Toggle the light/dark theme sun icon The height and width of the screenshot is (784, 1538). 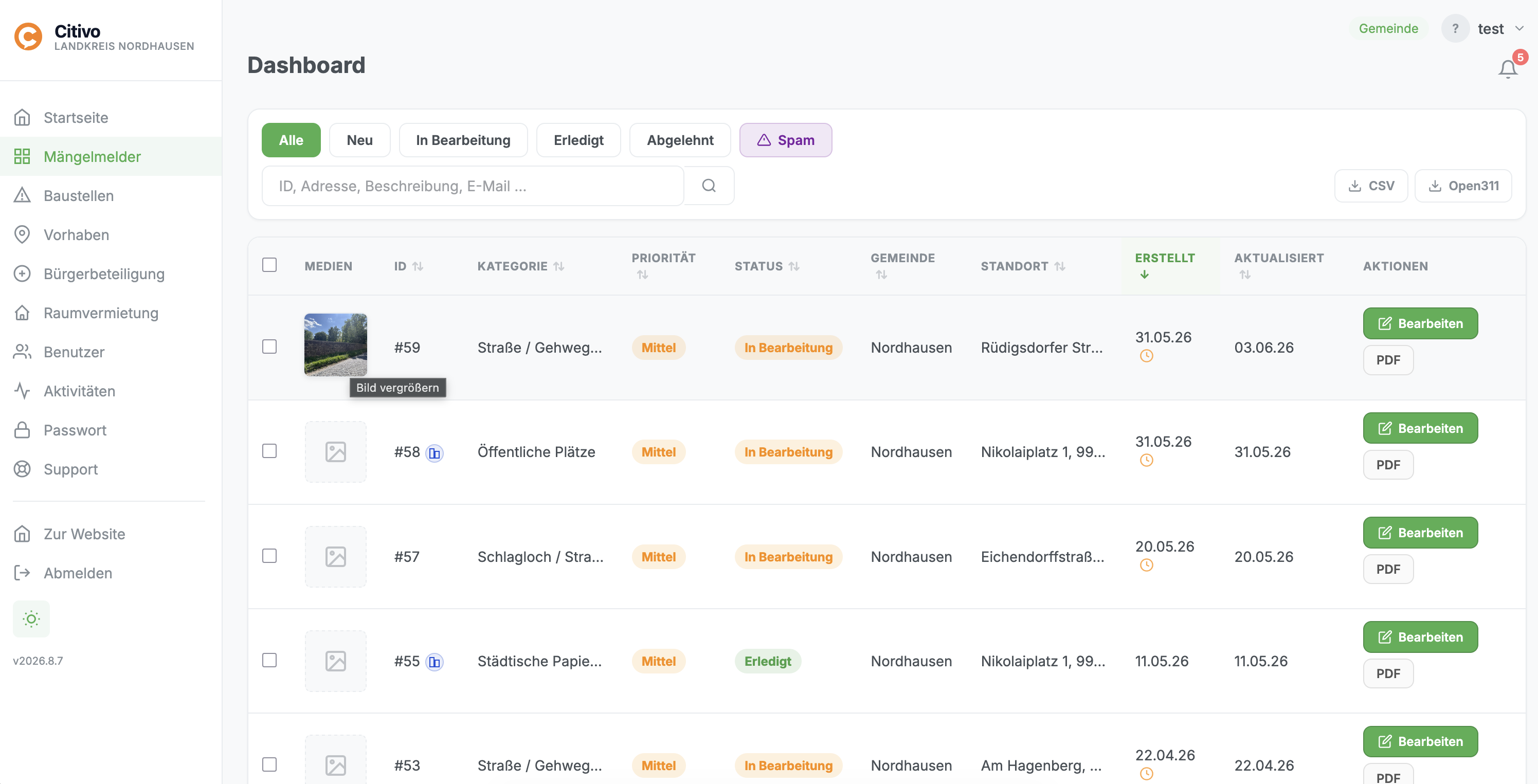[31, 619]
